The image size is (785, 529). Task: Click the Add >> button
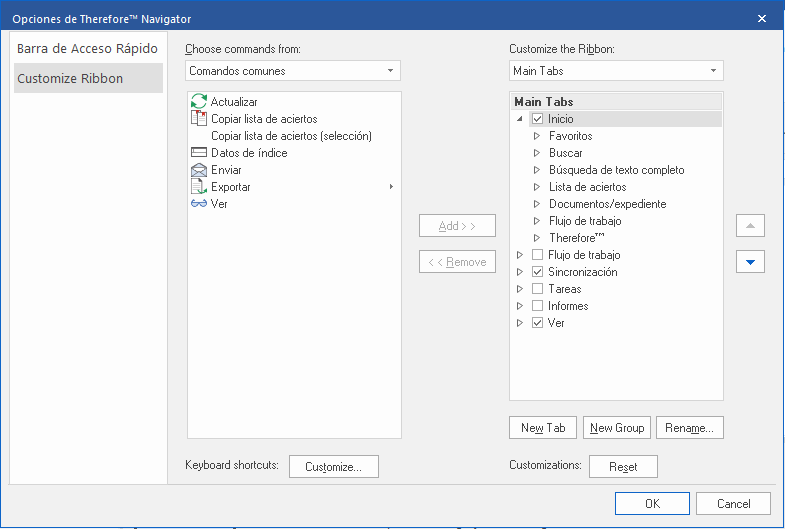[457, 226]
